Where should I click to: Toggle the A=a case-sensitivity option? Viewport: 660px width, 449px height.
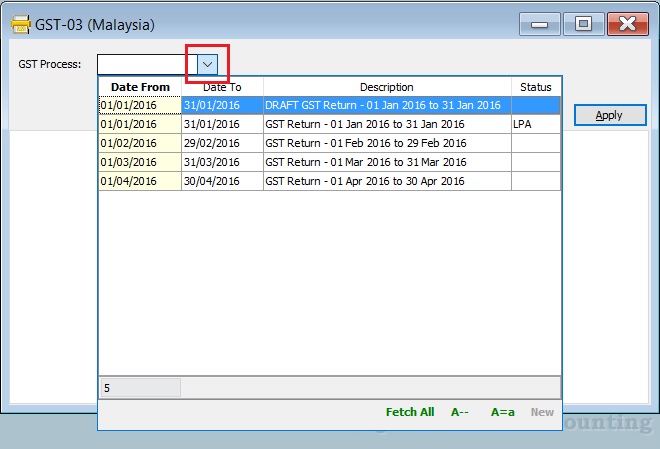pos(502,412)
